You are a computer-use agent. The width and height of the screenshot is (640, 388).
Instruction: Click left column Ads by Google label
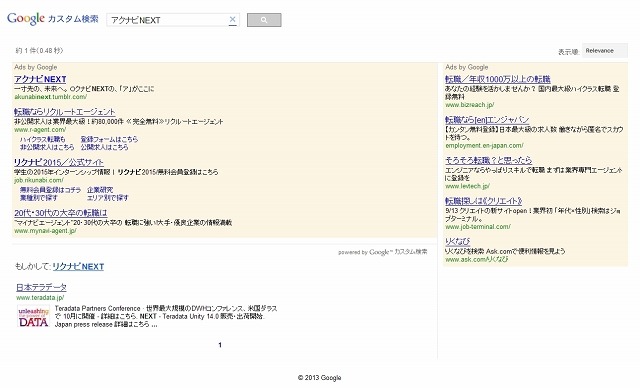tap(36, 67)
